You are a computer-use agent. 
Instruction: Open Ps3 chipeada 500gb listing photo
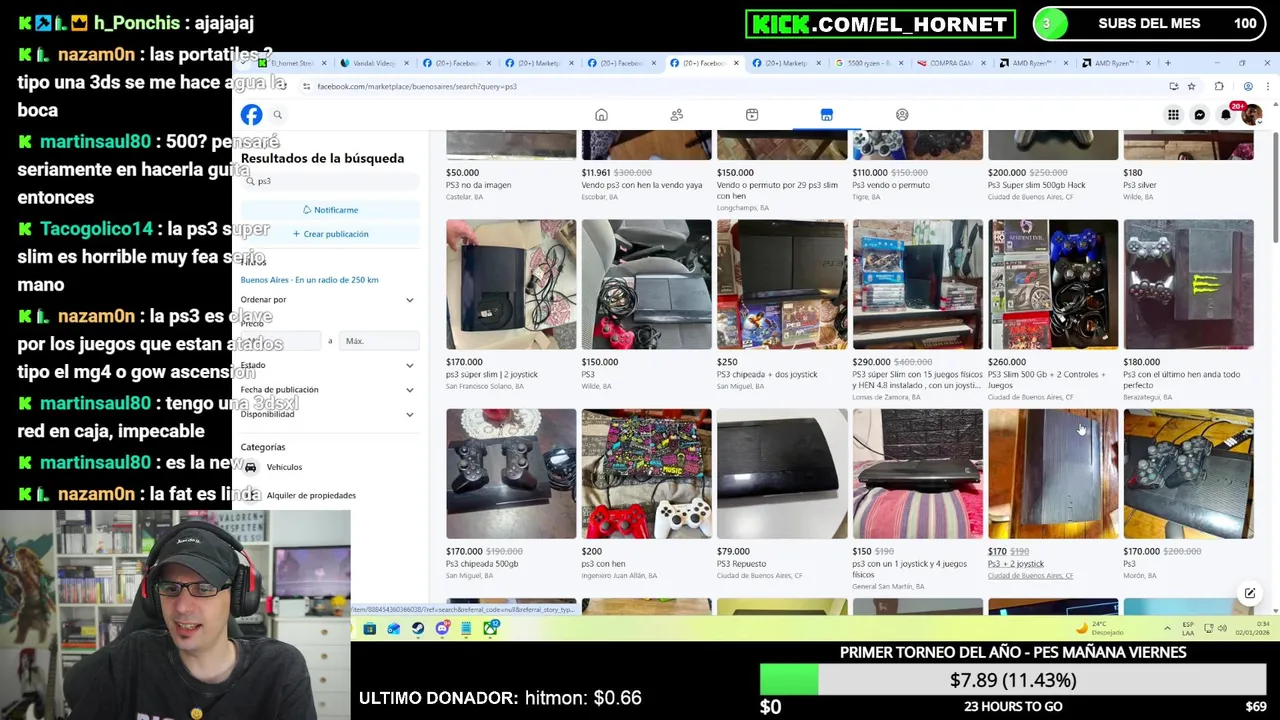point(511,473)
